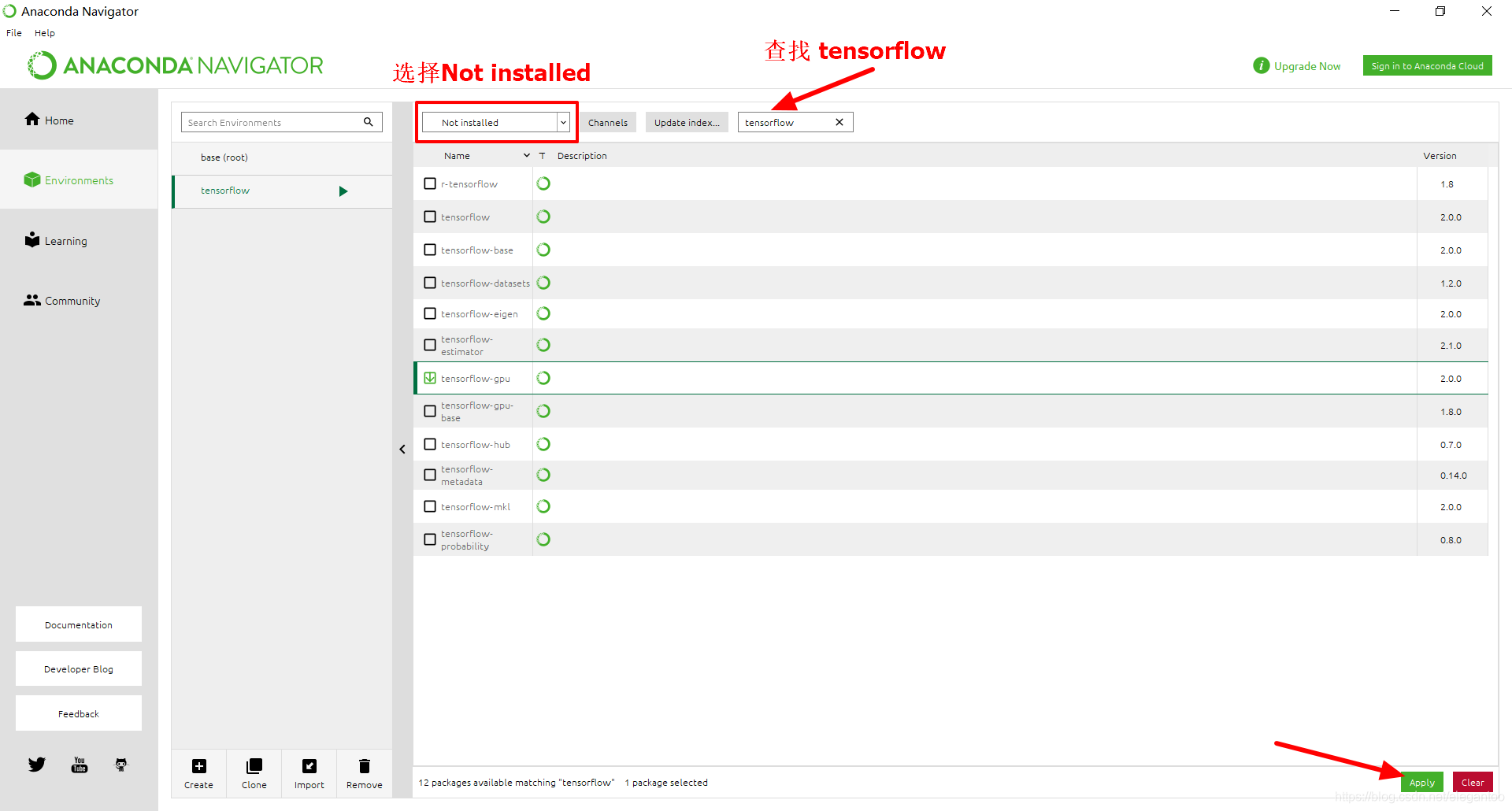Click the package type icon for tensorflow-hub

coord(543,444)
